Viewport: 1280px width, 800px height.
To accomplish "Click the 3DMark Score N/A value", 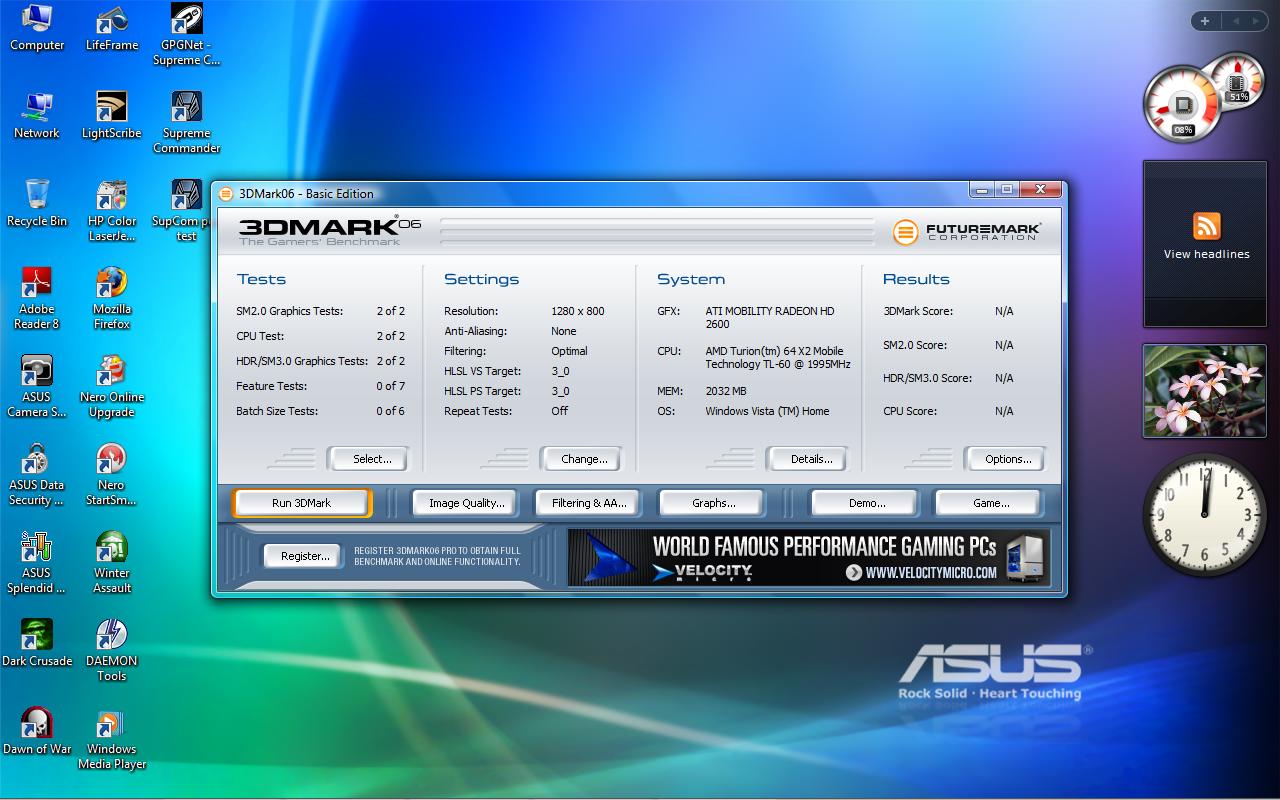I will click(x=1004, y=311).
